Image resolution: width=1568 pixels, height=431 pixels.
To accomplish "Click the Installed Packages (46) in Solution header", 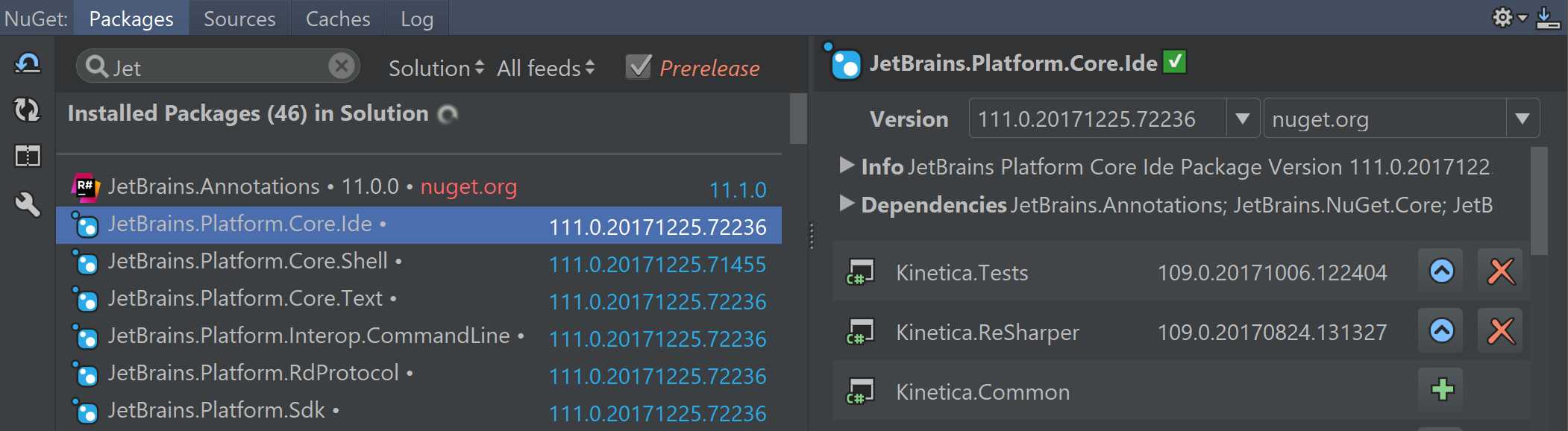I will click(248, 113).
